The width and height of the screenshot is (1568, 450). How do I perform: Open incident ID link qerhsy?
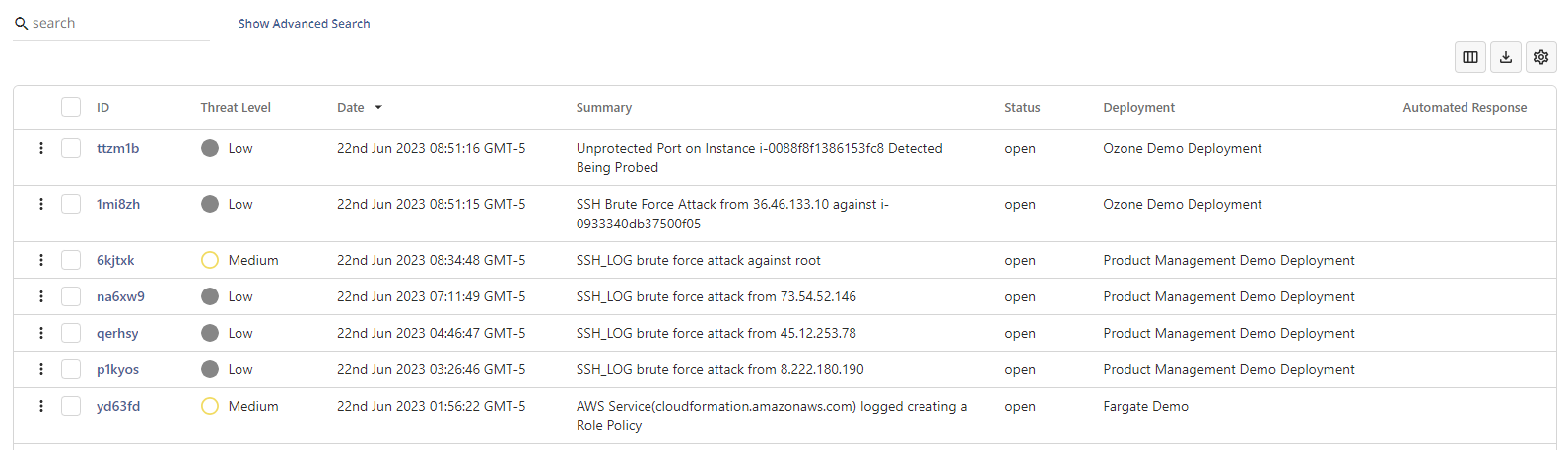[x=117, y=333]
